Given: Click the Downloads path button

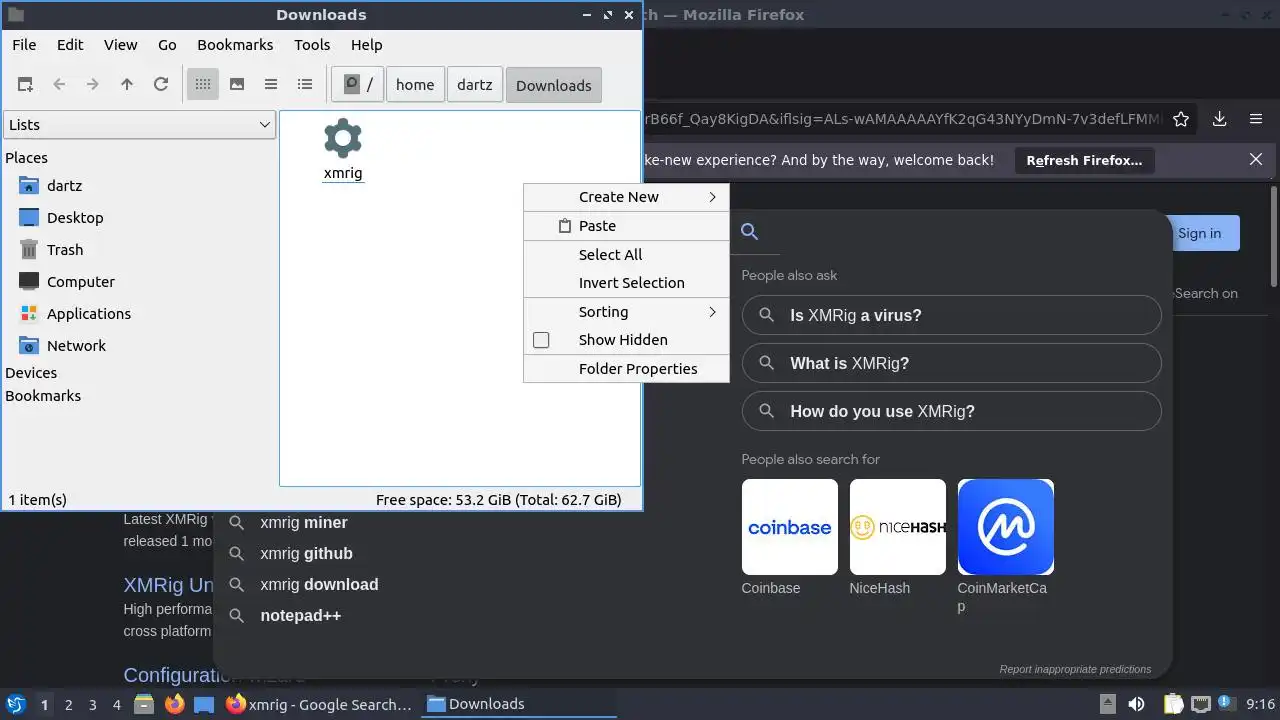Looking at the screenshot, I should click(x=554, y=85).
